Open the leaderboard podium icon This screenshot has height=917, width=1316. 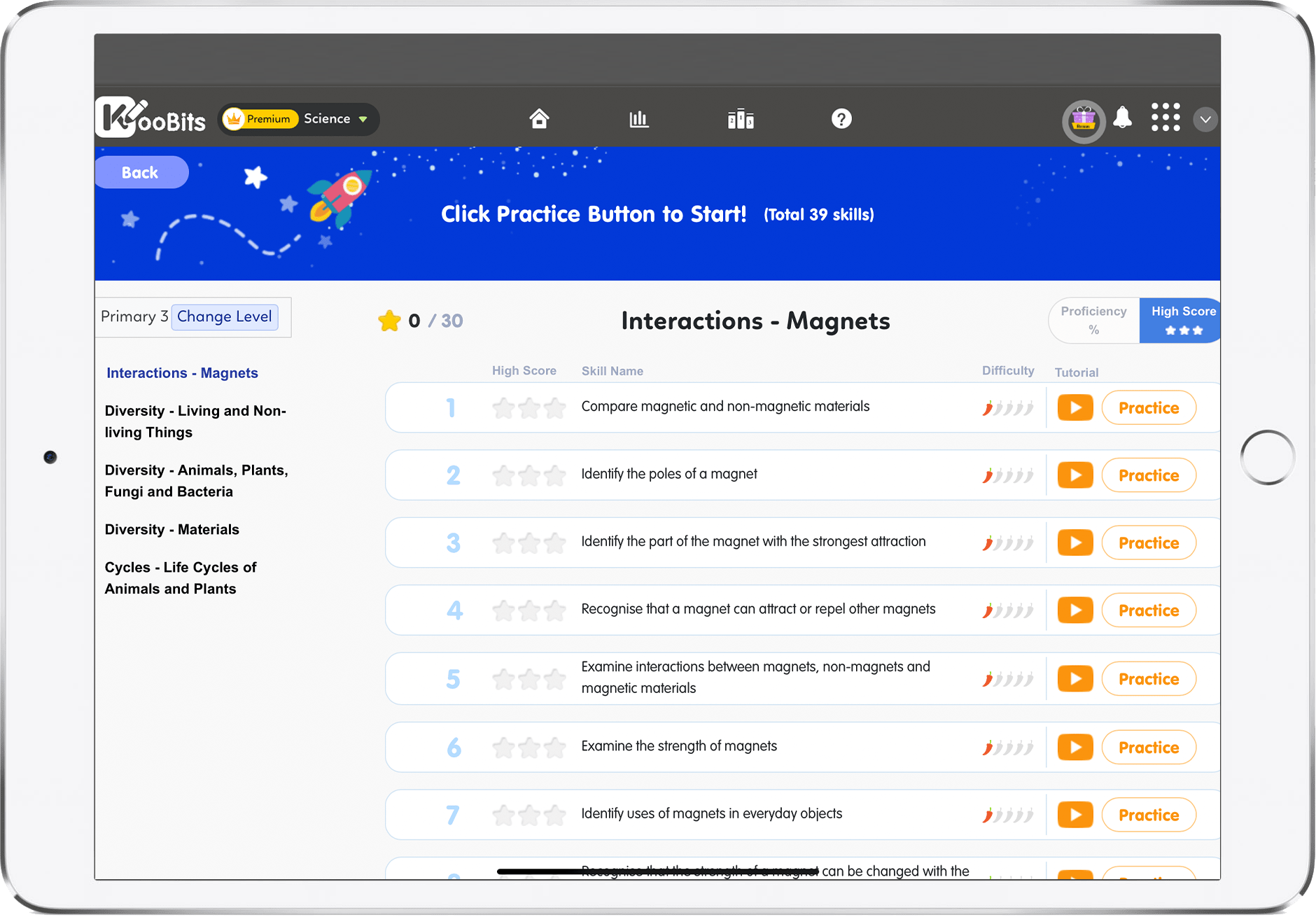[741, 119]
